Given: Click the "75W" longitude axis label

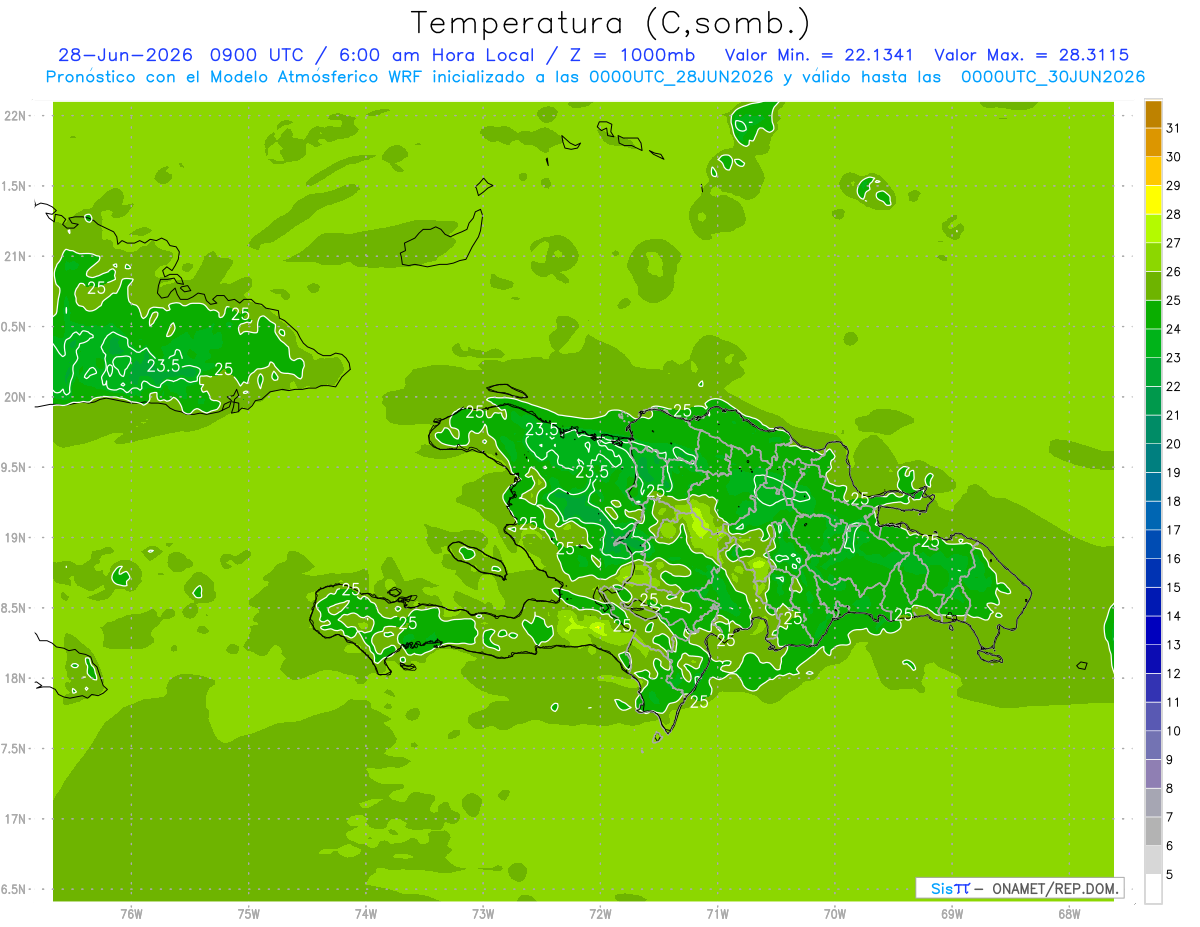Looking at the screenshot, I should tap(249, 914).
